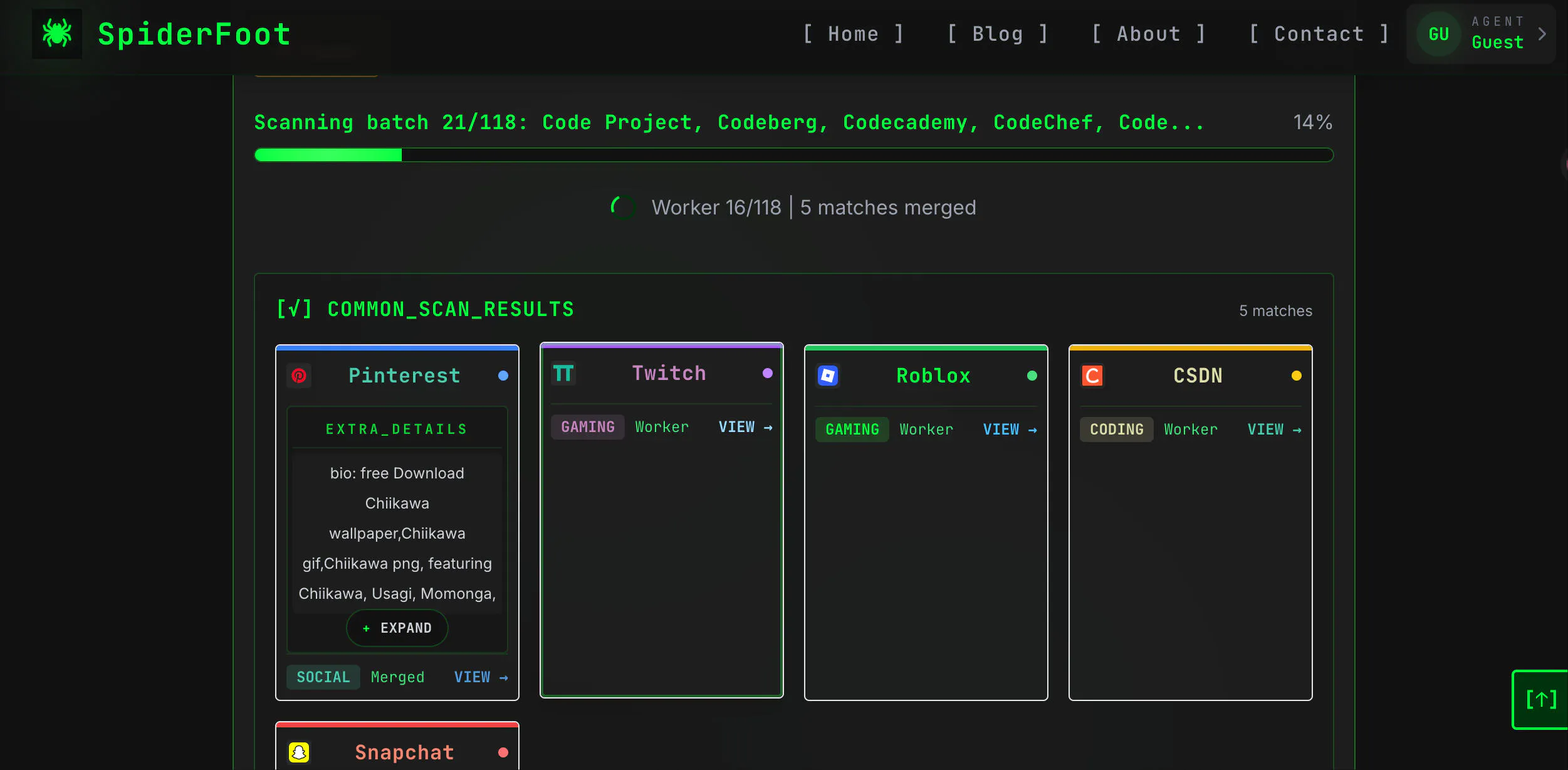Screen dimensions: 1568x770
Task: Click the purple status dot on Twitch card
Action: point(768,373)
